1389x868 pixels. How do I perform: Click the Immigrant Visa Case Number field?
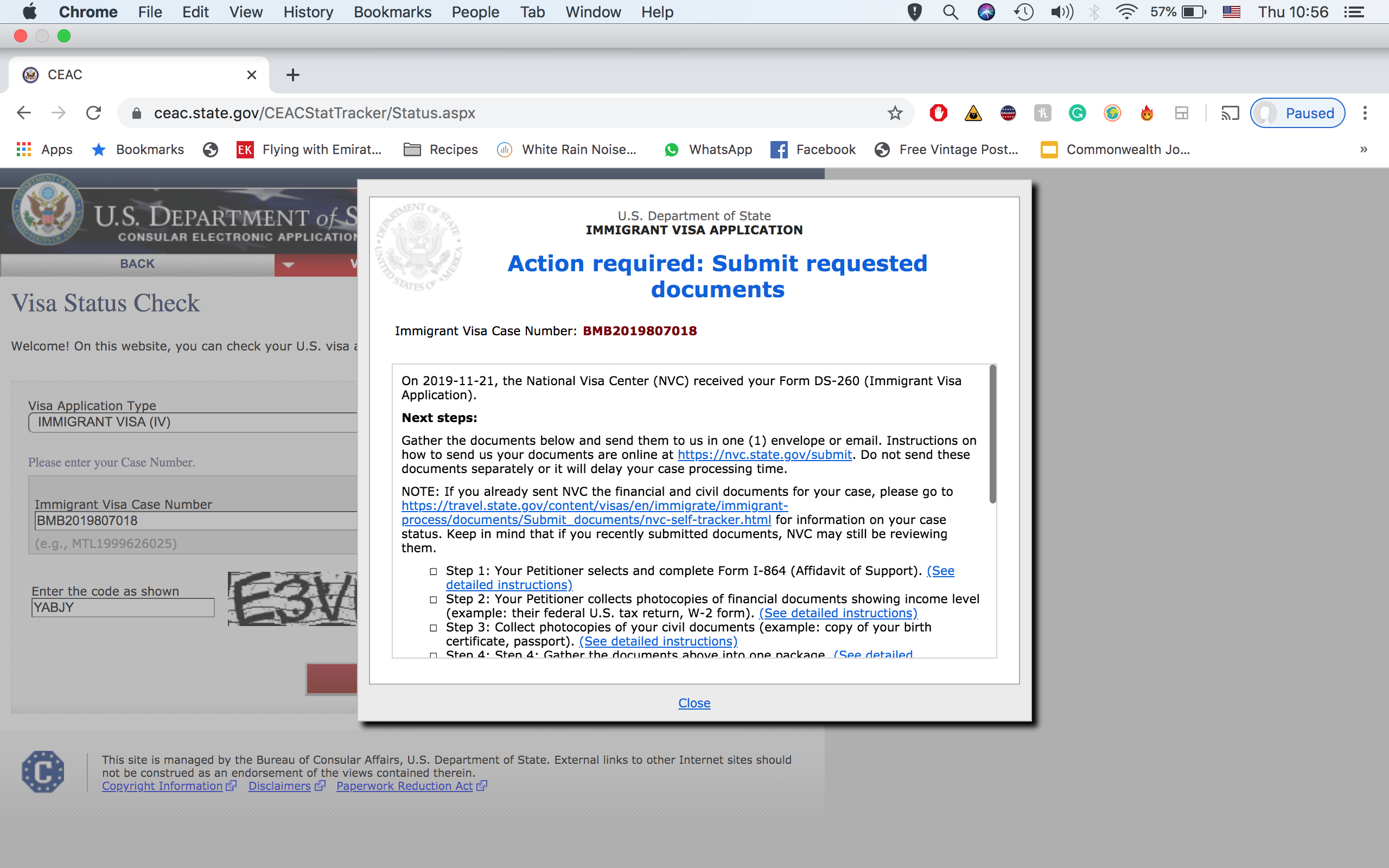click(195, 521)
